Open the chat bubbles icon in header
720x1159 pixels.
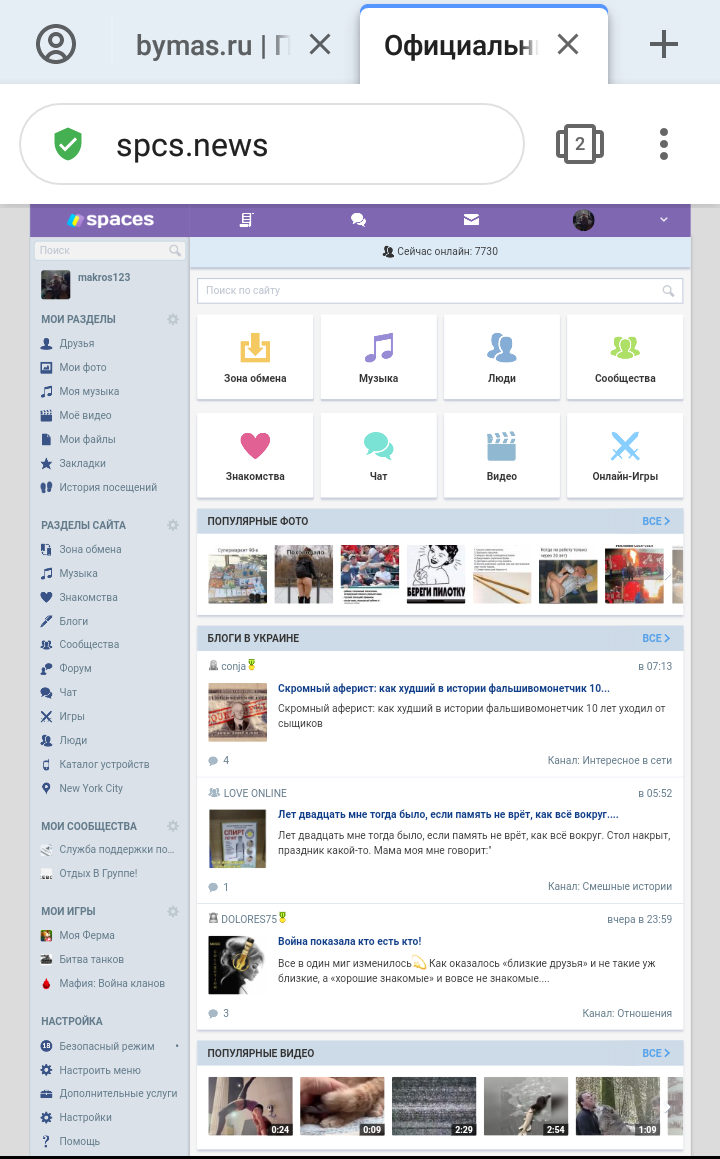358,220
